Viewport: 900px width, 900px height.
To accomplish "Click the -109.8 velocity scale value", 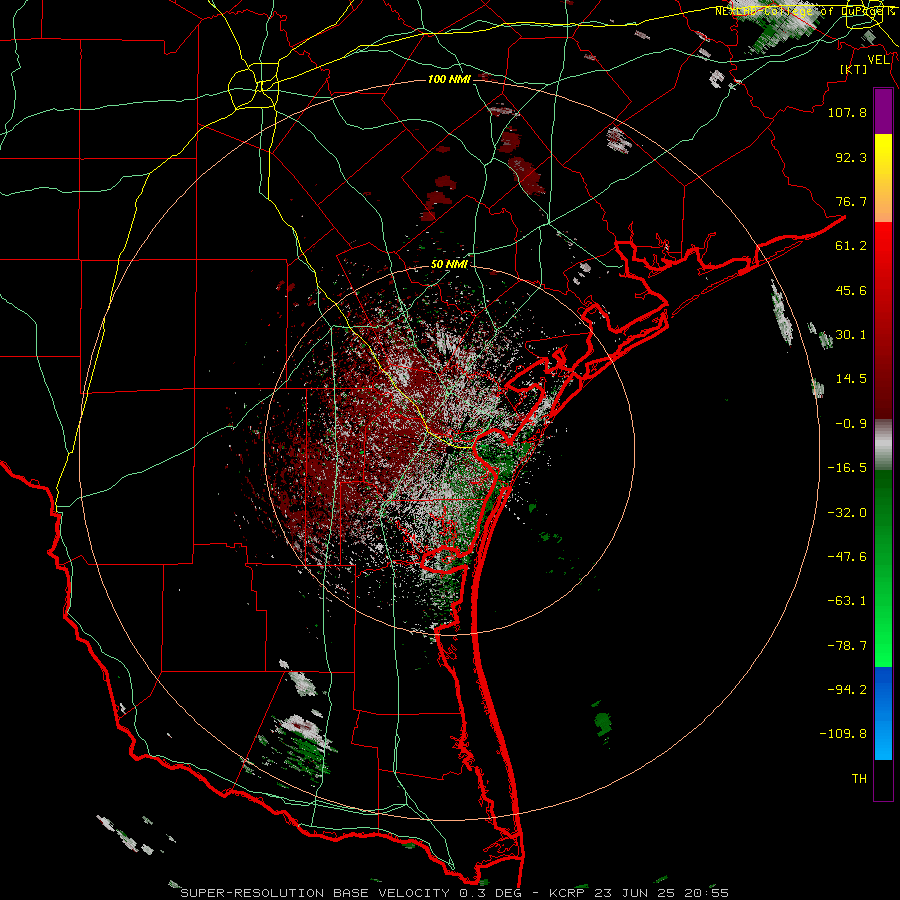I will point(843,734).
